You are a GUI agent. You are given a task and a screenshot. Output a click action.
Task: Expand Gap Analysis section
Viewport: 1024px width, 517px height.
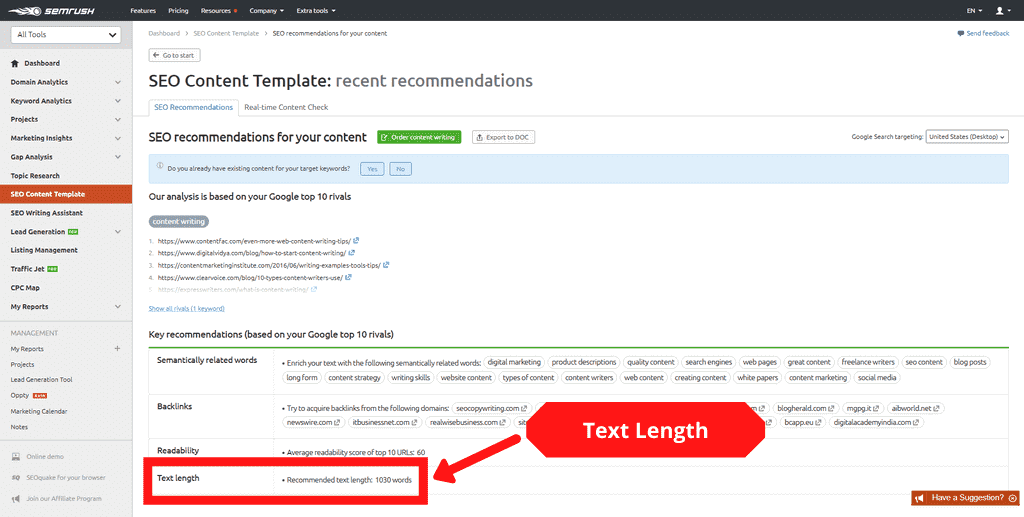118,157
